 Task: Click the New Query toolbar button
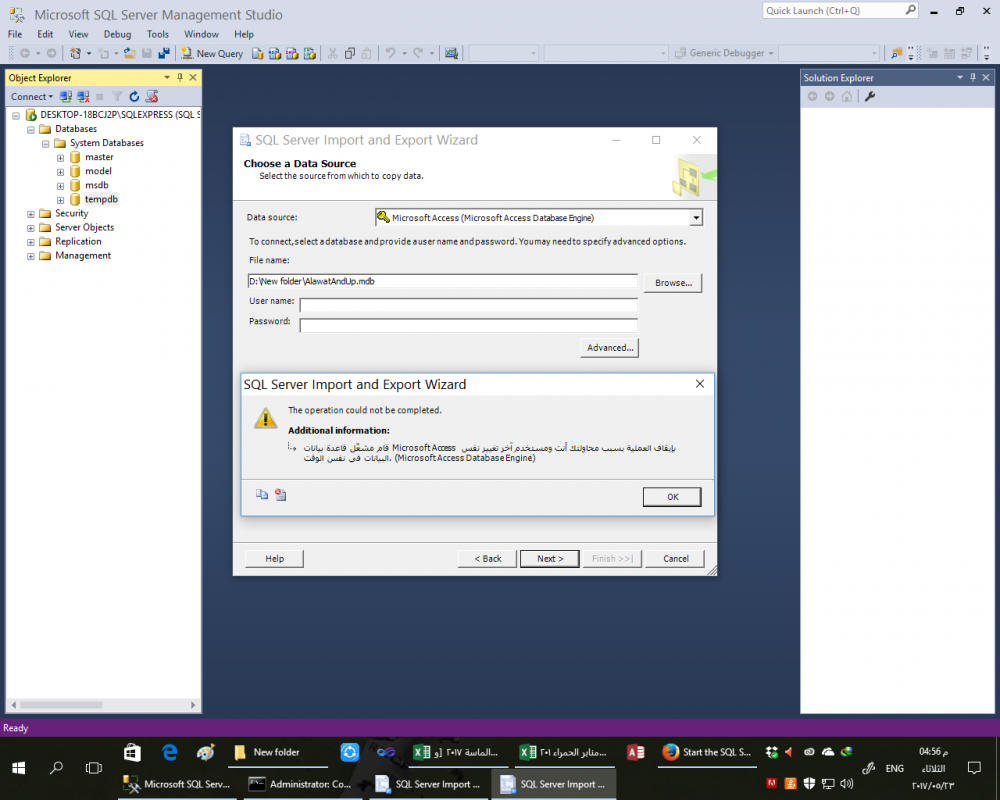[212, 54]
